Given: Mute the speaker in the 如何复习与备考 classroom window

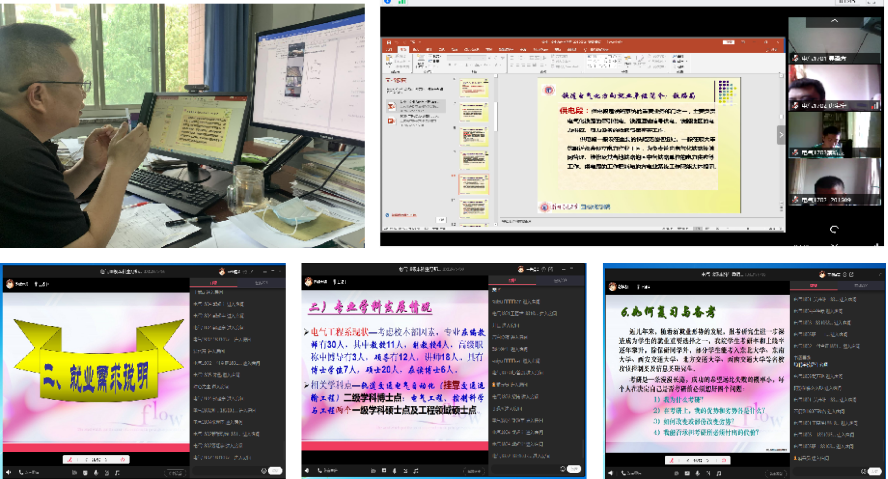Looking at the screenshot, I should click(x=610, y=472).
